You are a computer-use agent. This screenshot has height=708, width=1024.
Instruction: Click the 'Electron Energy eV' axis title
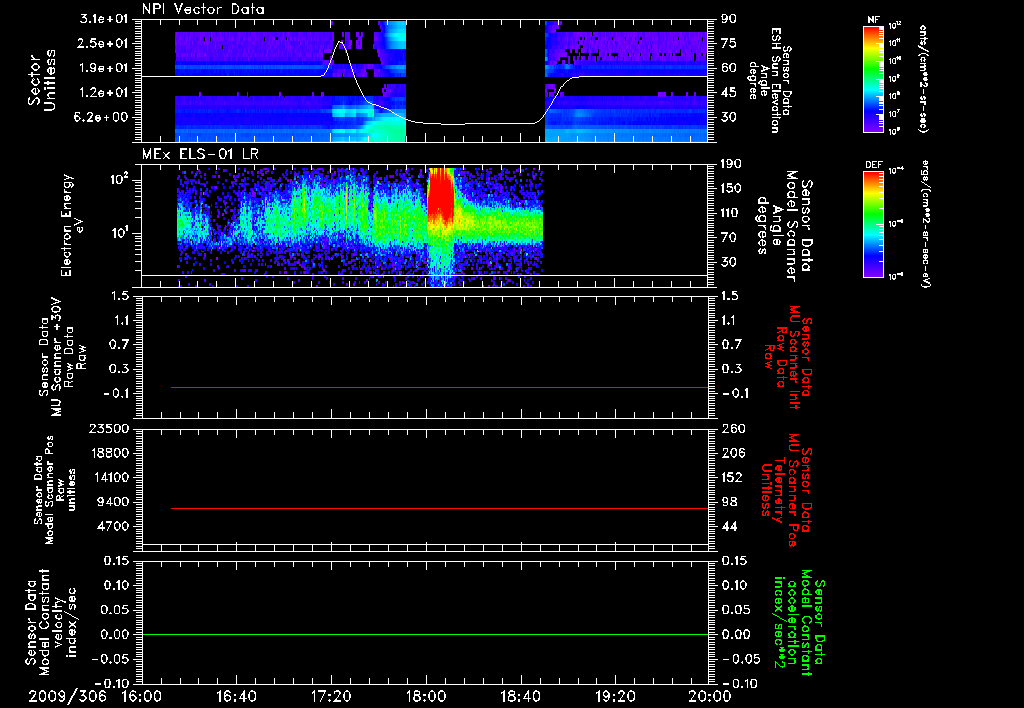click(73, 225)
